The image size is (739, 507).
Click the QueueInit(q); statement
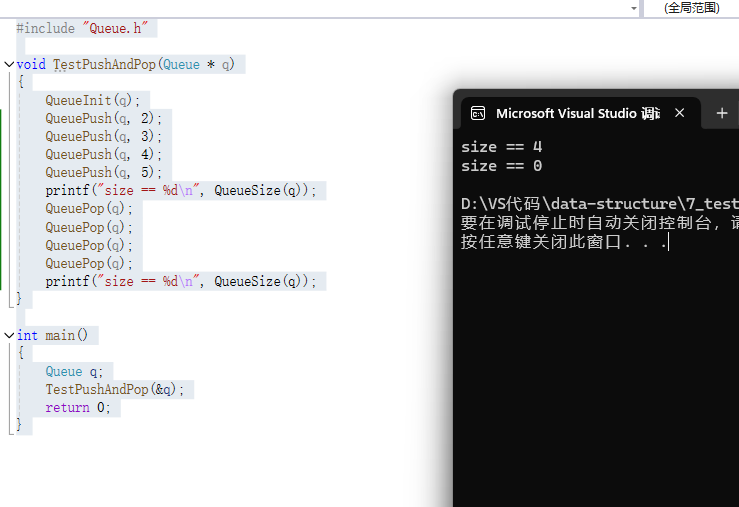92,100
